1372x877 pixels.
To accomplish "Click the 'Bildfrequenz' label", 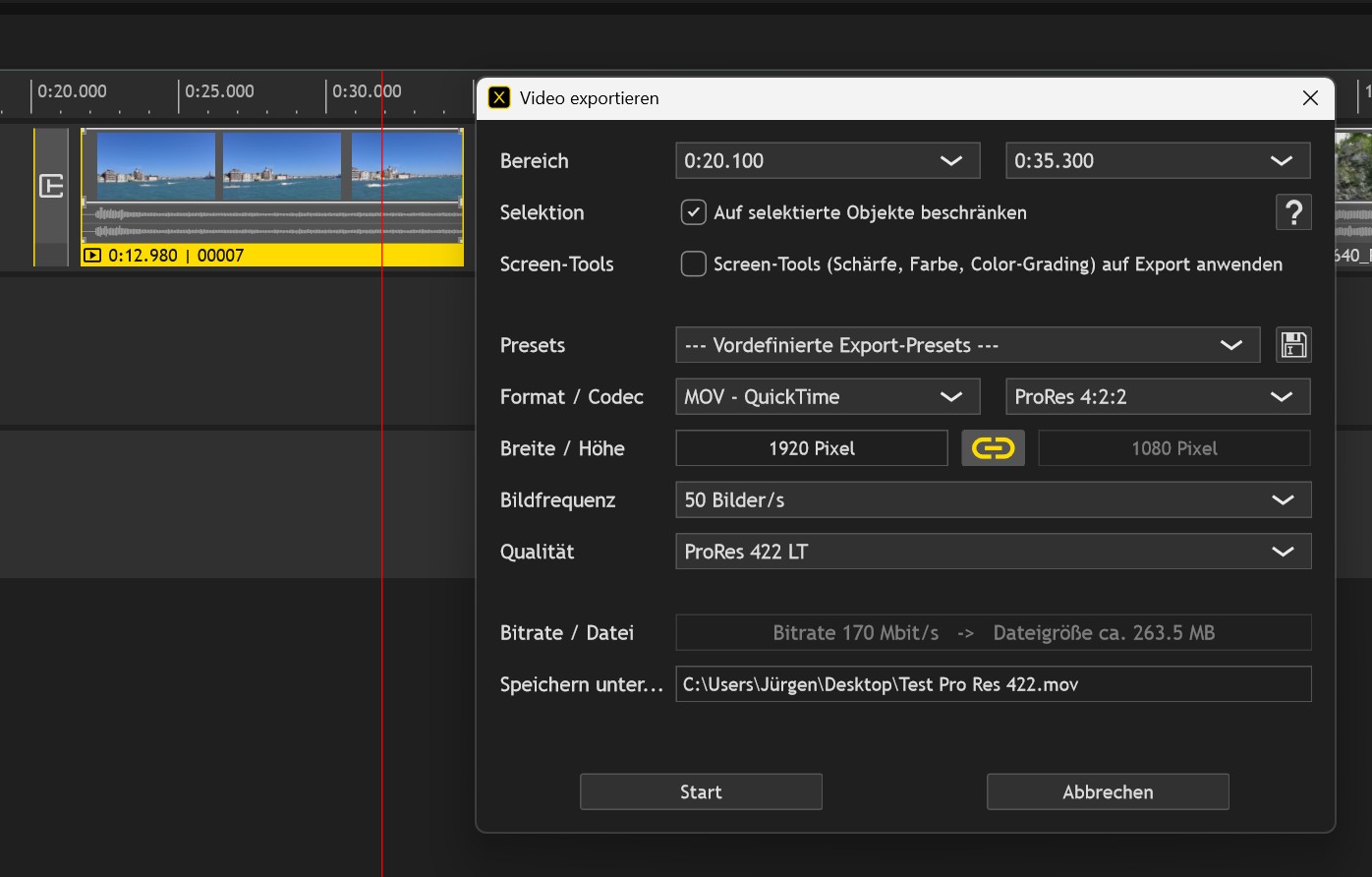I will pyautogui.click(x=557, y=500).
